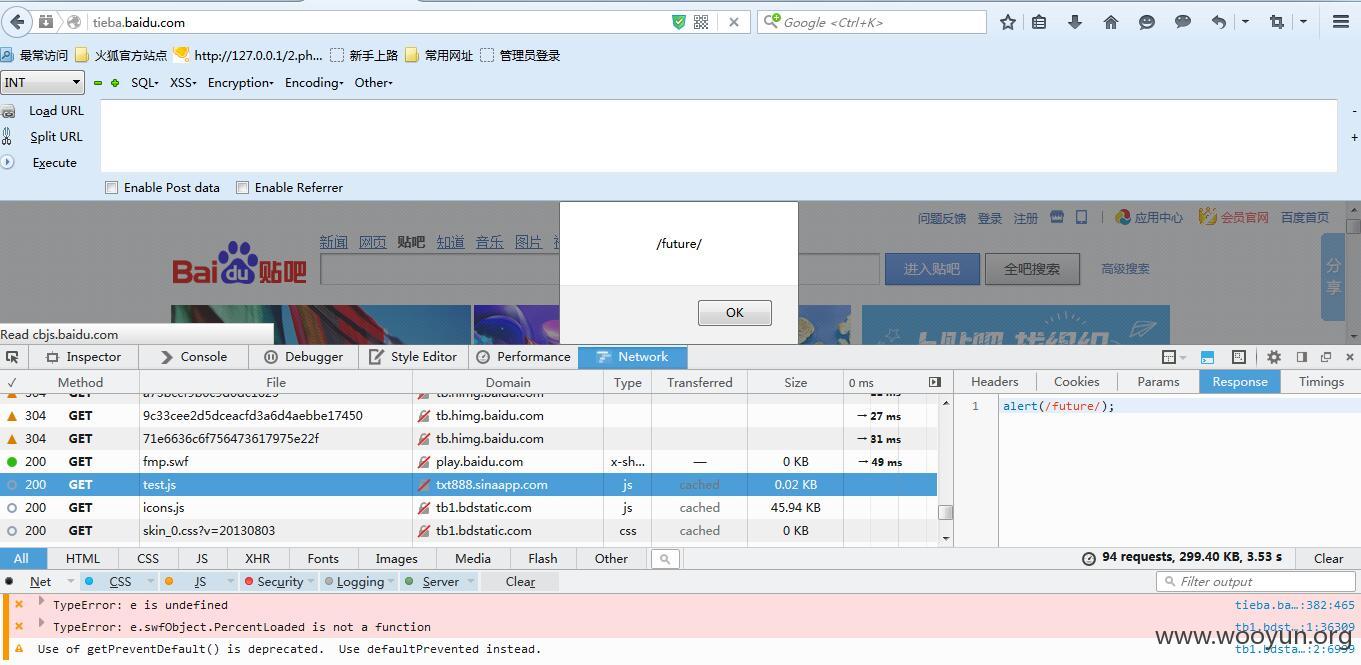Select the test.js request row
1361x665 pixels.
point(468,485)
